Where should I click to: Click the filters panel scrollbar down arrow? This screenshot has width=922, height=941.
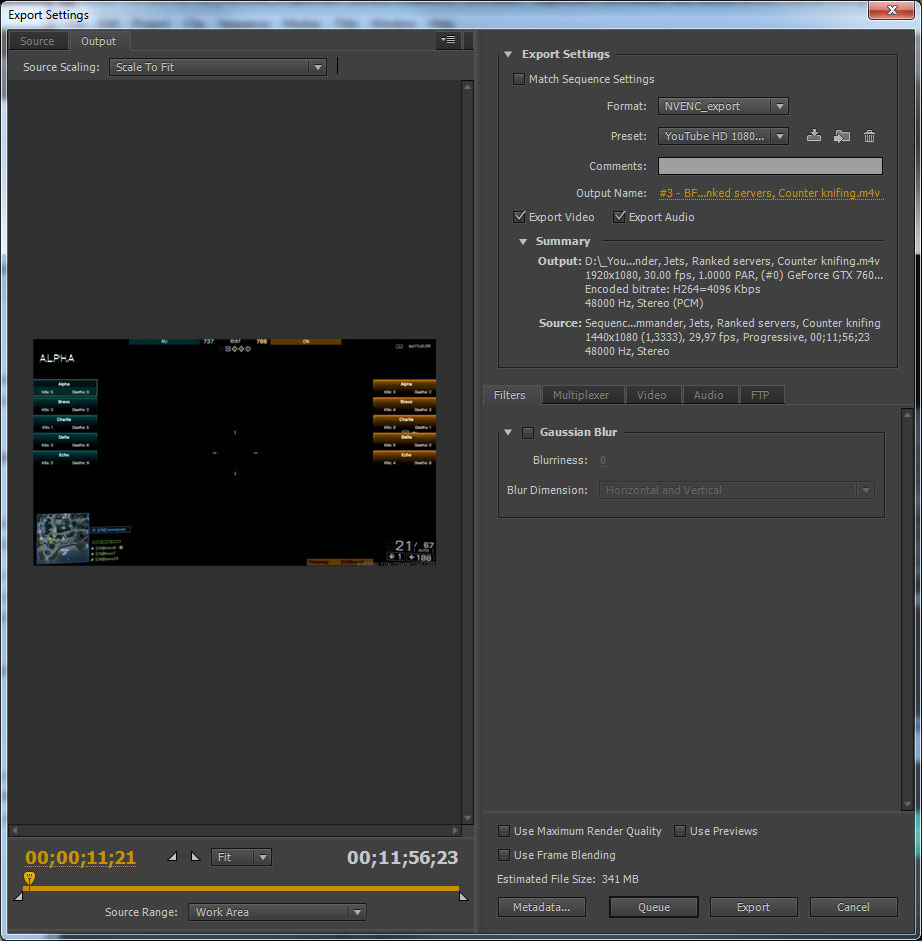tap(907, 804)
